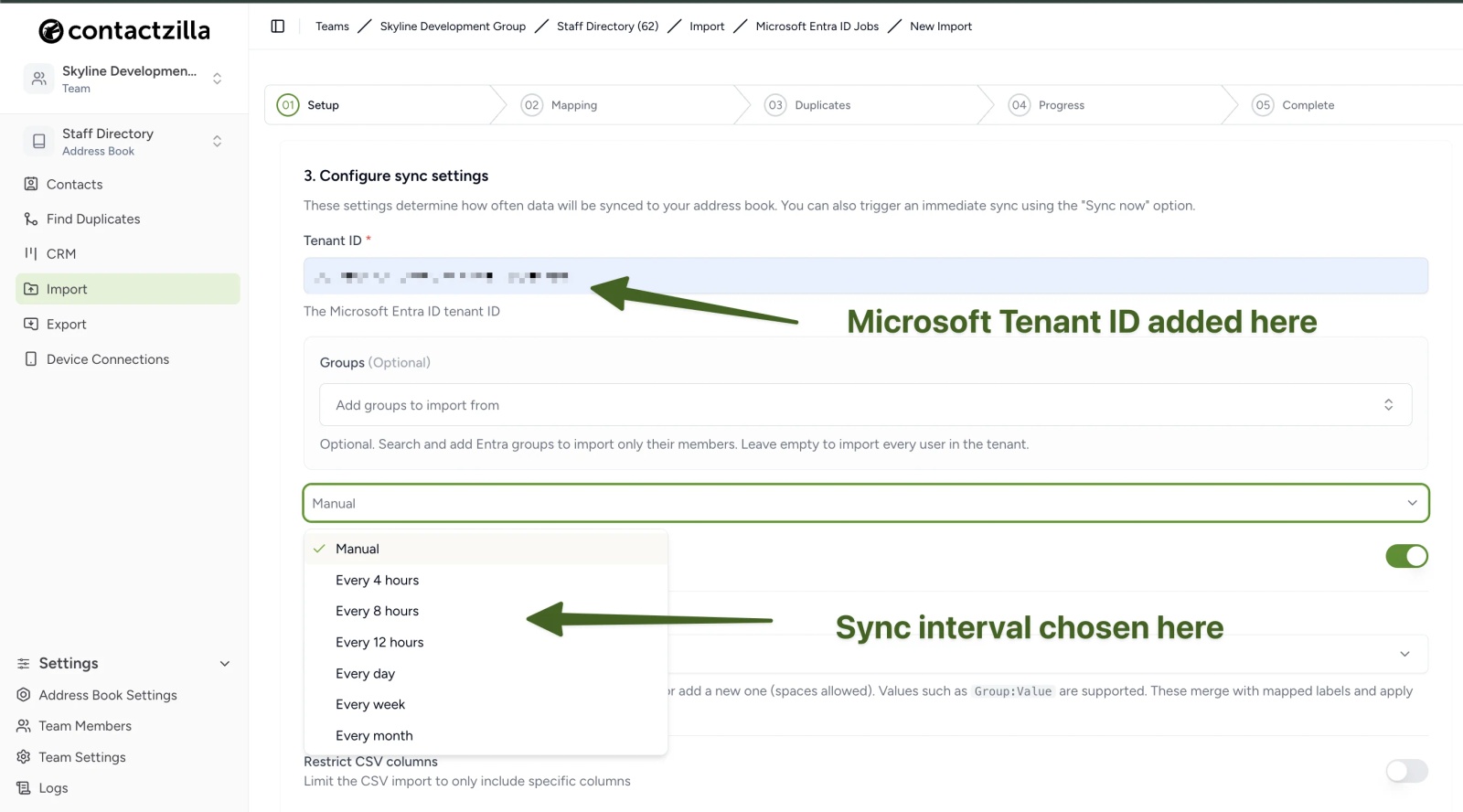Open Team Settings page
The image size is (1463, 812).
(82, 757)
